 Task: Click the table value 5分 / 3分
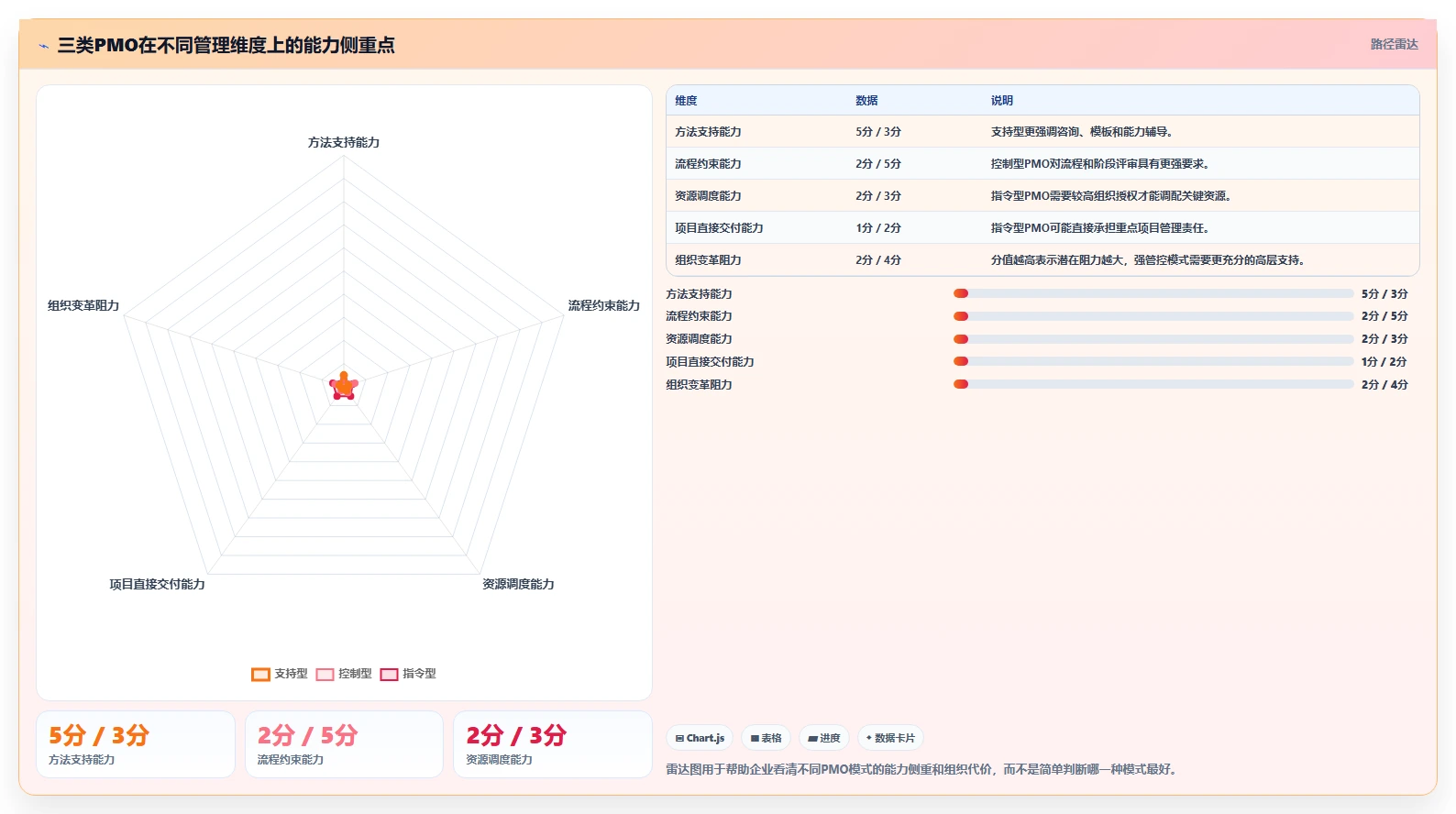click(878, 132)
